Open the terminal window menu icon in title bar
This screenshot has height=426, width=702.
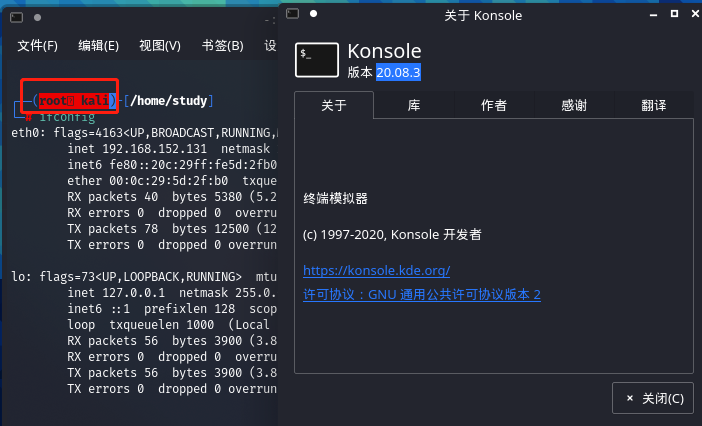tap(16, 17)
